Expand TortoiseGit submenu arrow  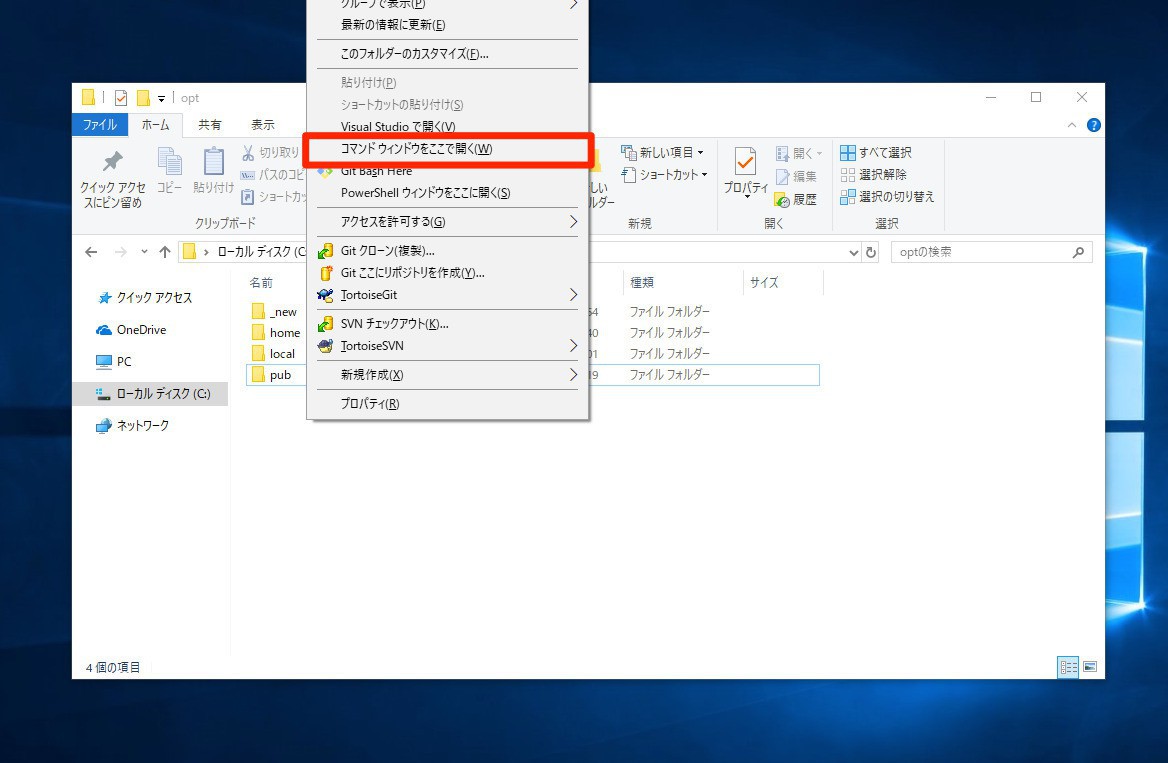[x=573, y=295]
